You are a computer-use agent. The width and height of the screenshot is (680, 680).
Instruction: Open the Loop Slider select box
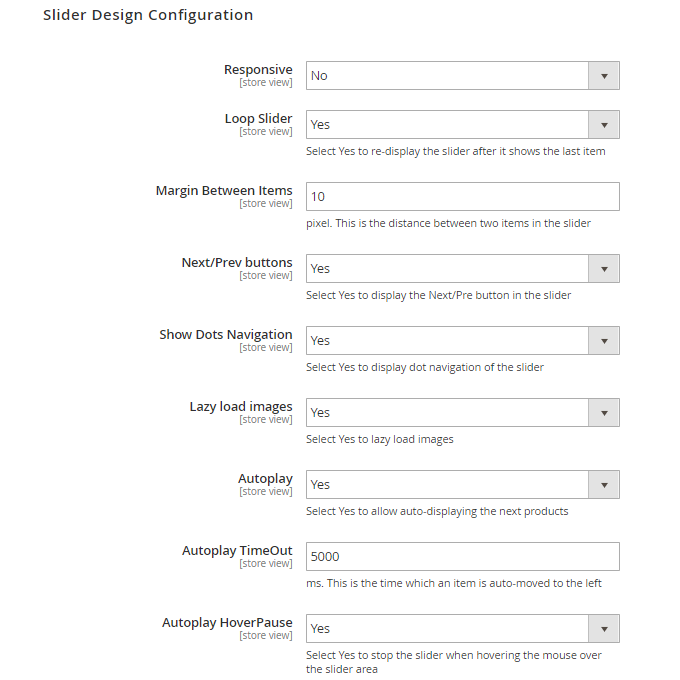pyautogui.click(x=447, y=125)
